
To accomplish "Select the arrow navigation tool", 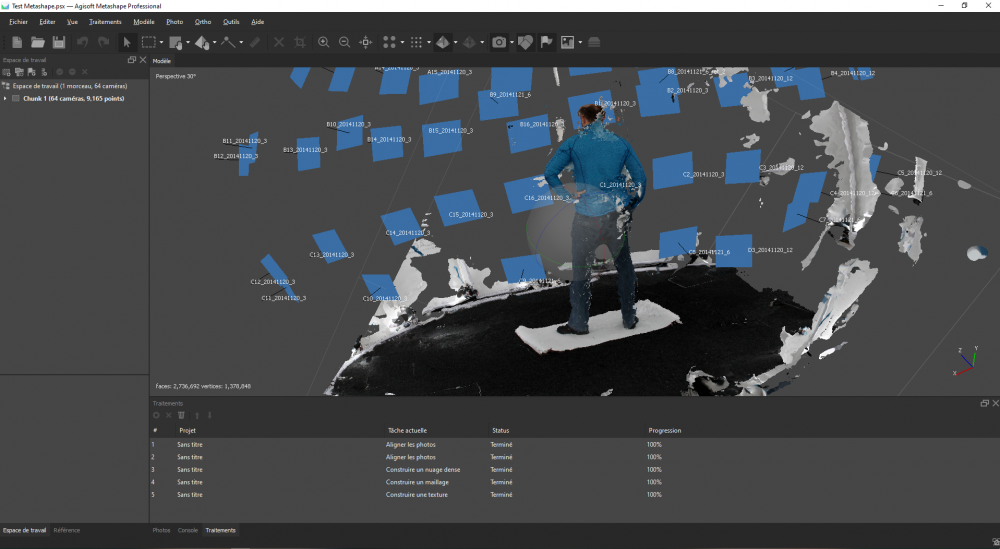I will (x=127, y=42).
